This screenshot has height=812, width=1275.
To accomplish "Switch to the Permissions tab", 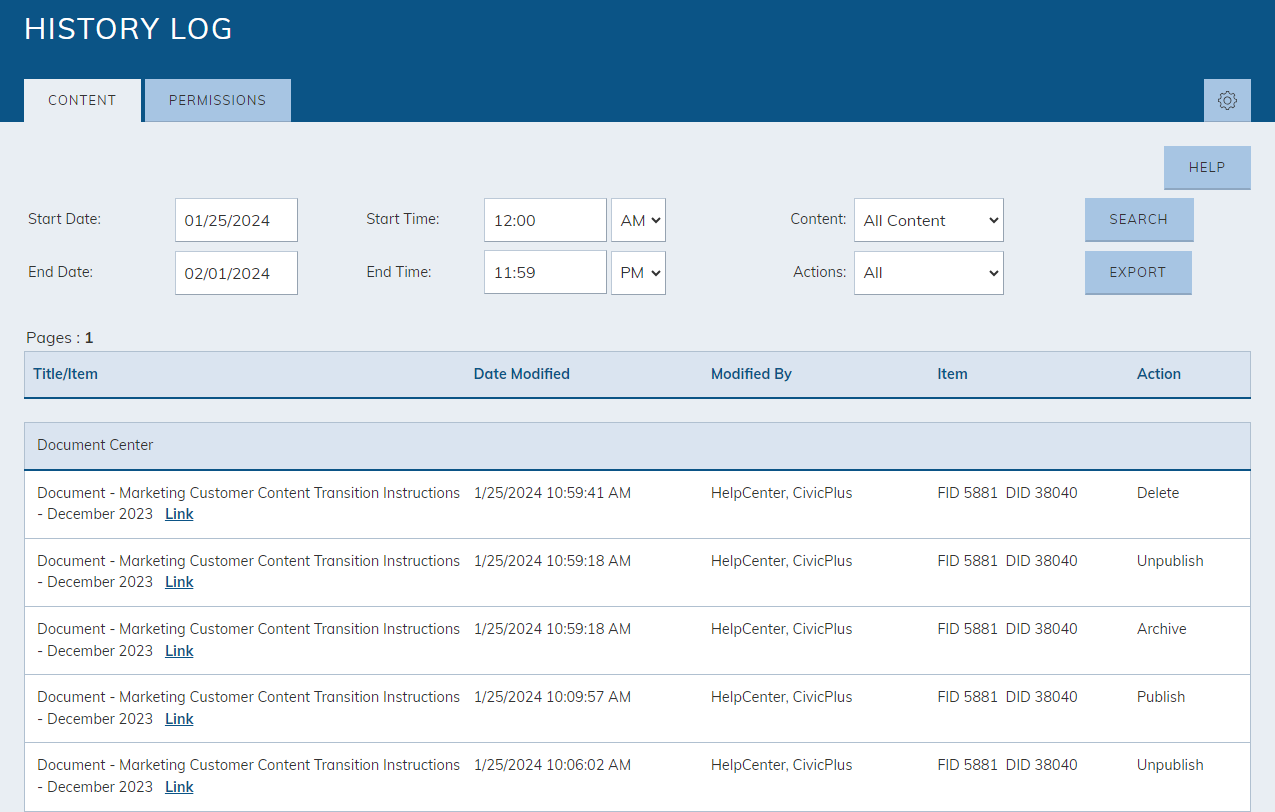I will point(218,100).
